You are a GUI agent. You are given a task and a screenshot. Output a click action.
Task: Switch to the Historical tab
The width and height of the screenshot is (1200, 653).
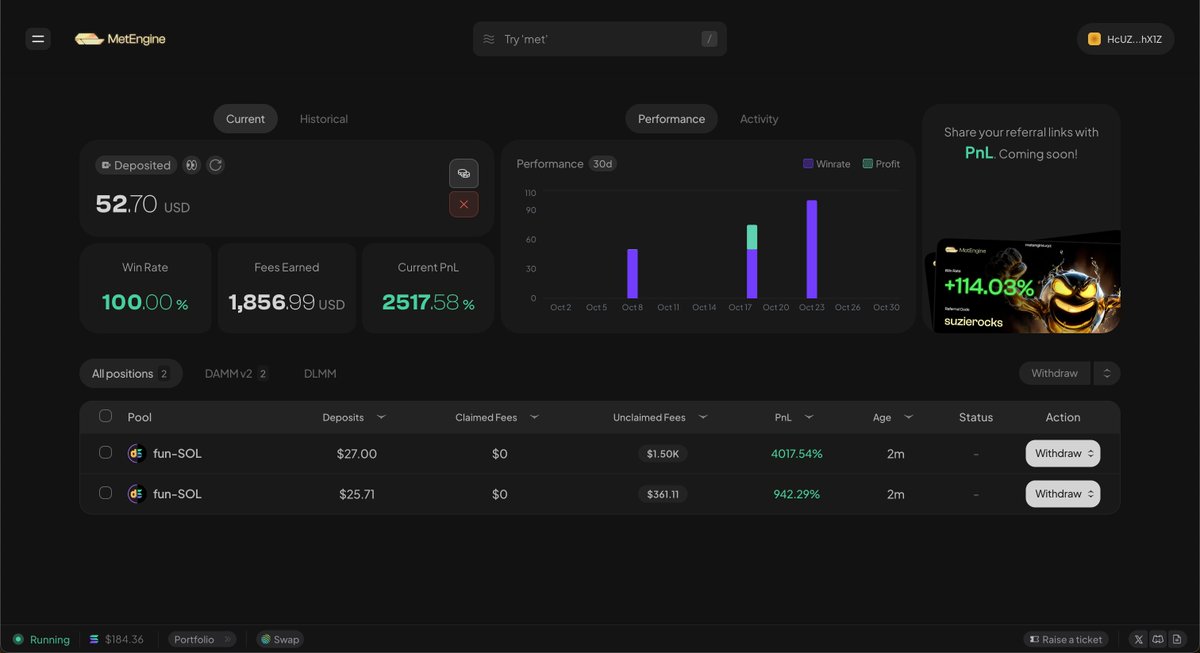tap(323, 118)
